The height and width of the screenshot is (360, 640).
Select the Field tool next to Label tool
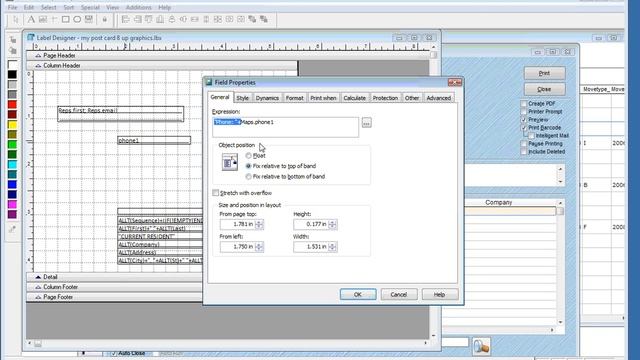(x=42, y=19)
